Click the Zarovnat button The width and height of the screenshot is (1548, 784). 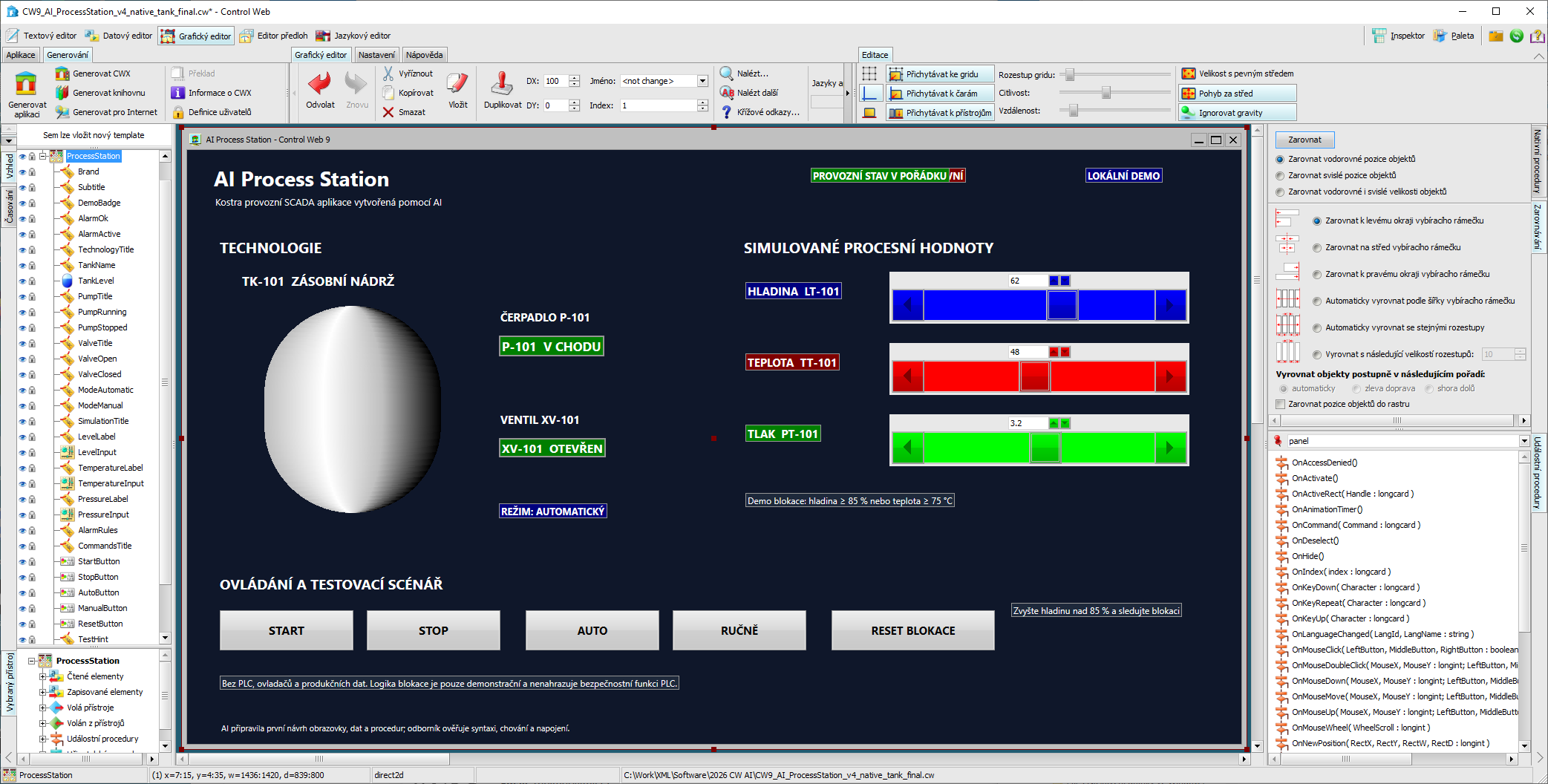1304,140
